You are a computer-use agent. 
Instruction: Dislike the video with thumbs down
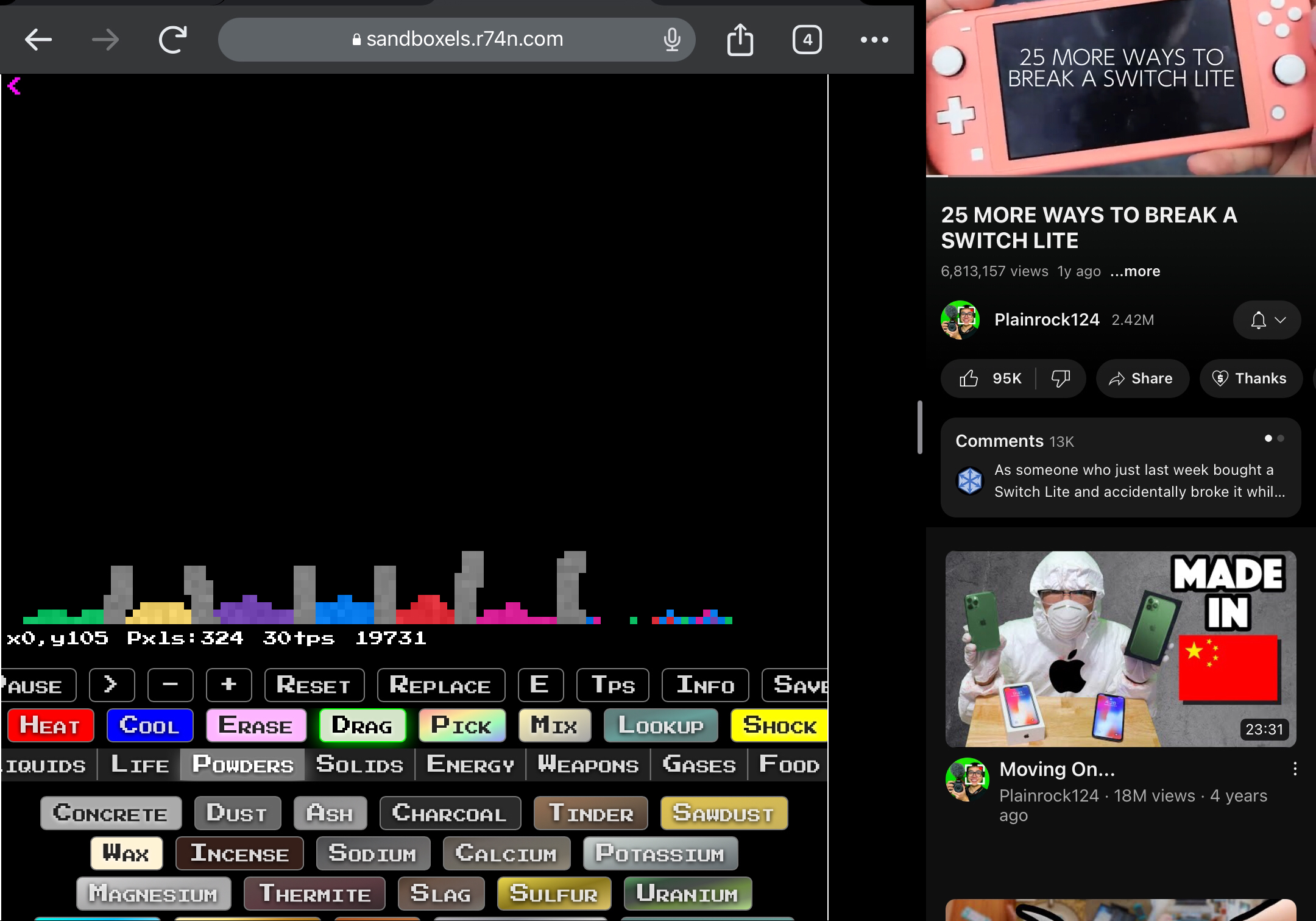pyautogui.click(x=1061, y=379)
